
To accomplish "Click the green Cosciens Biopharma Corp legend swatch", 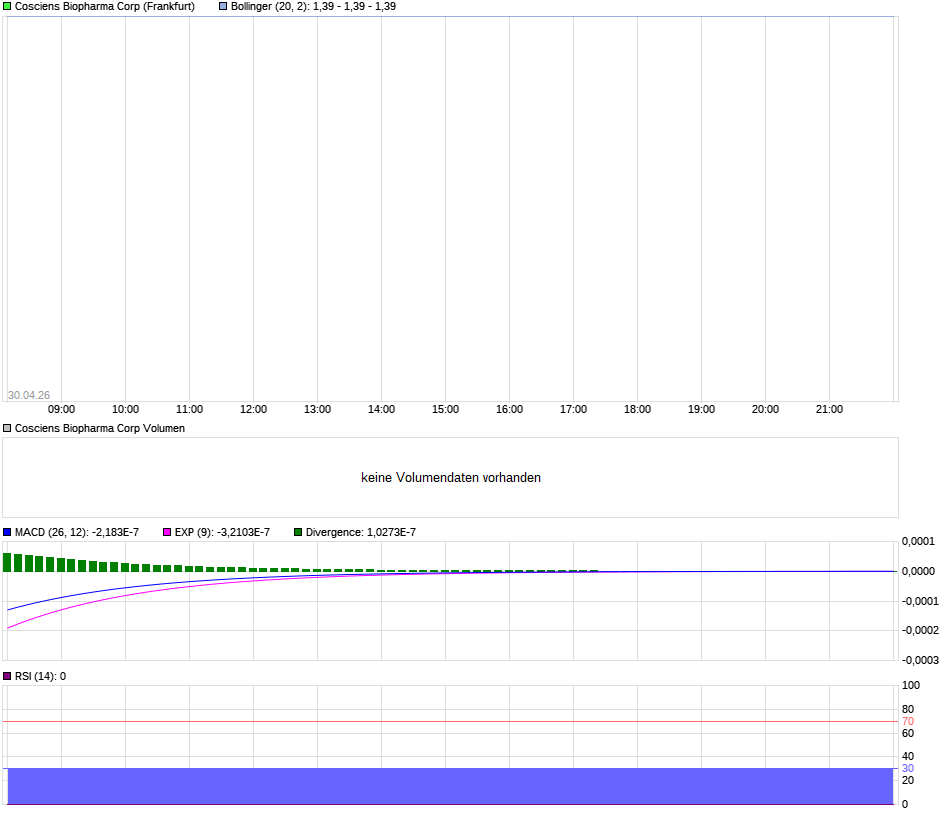I will click(x=7, y=7).
